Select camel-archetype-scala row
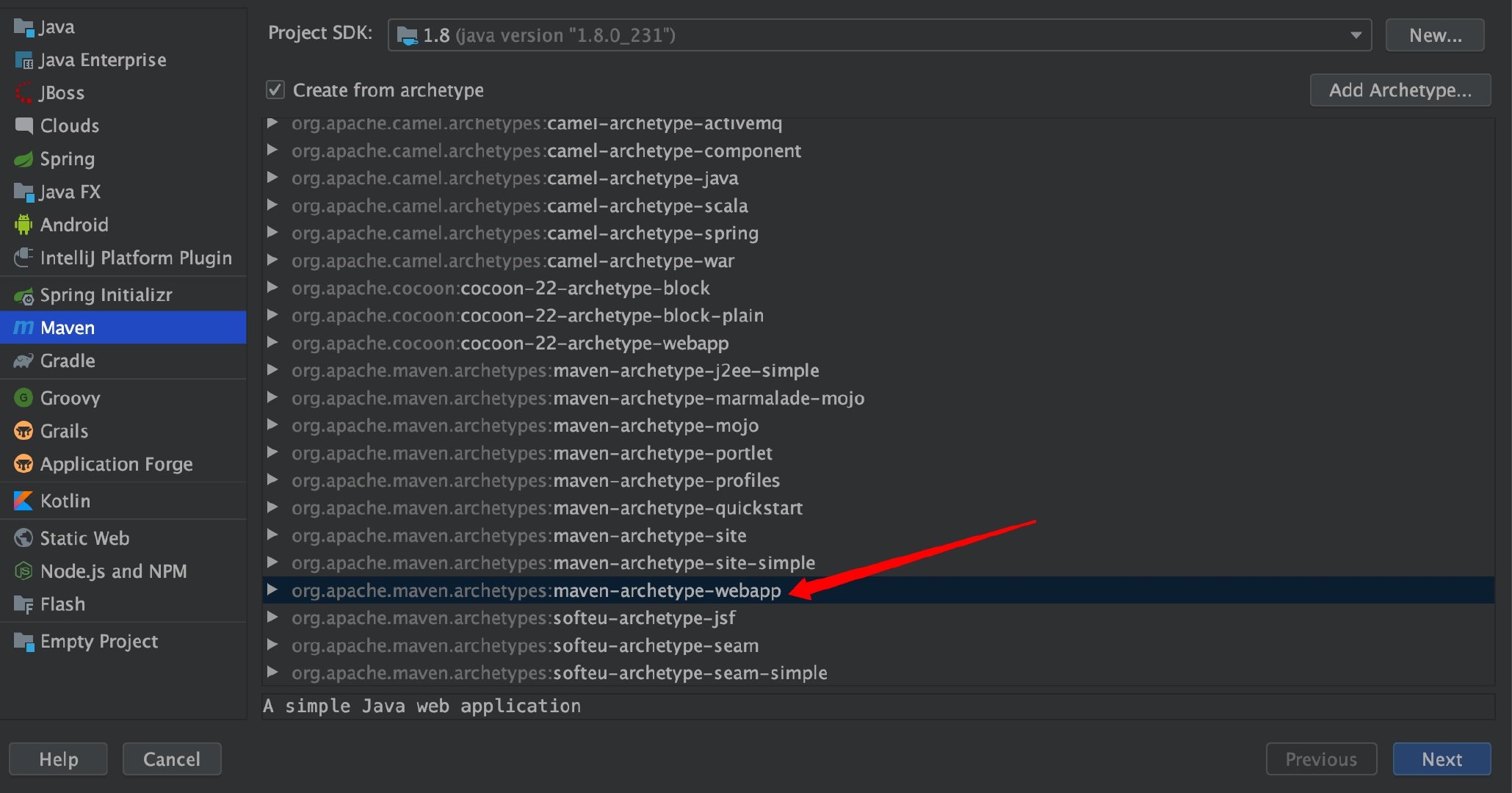 point(878,206)
